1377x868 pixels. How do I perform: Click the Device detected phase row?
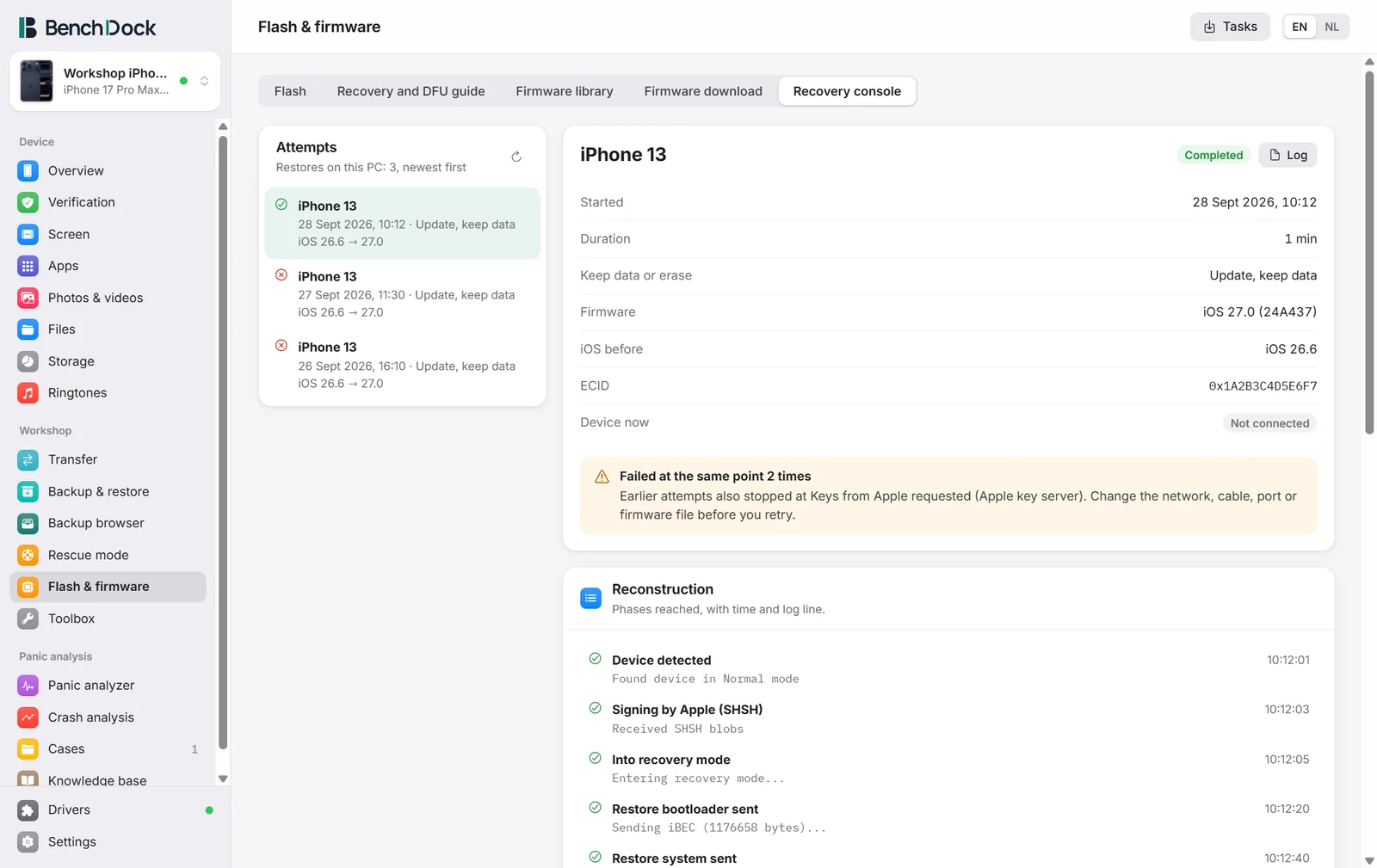[x=948, y=669]
